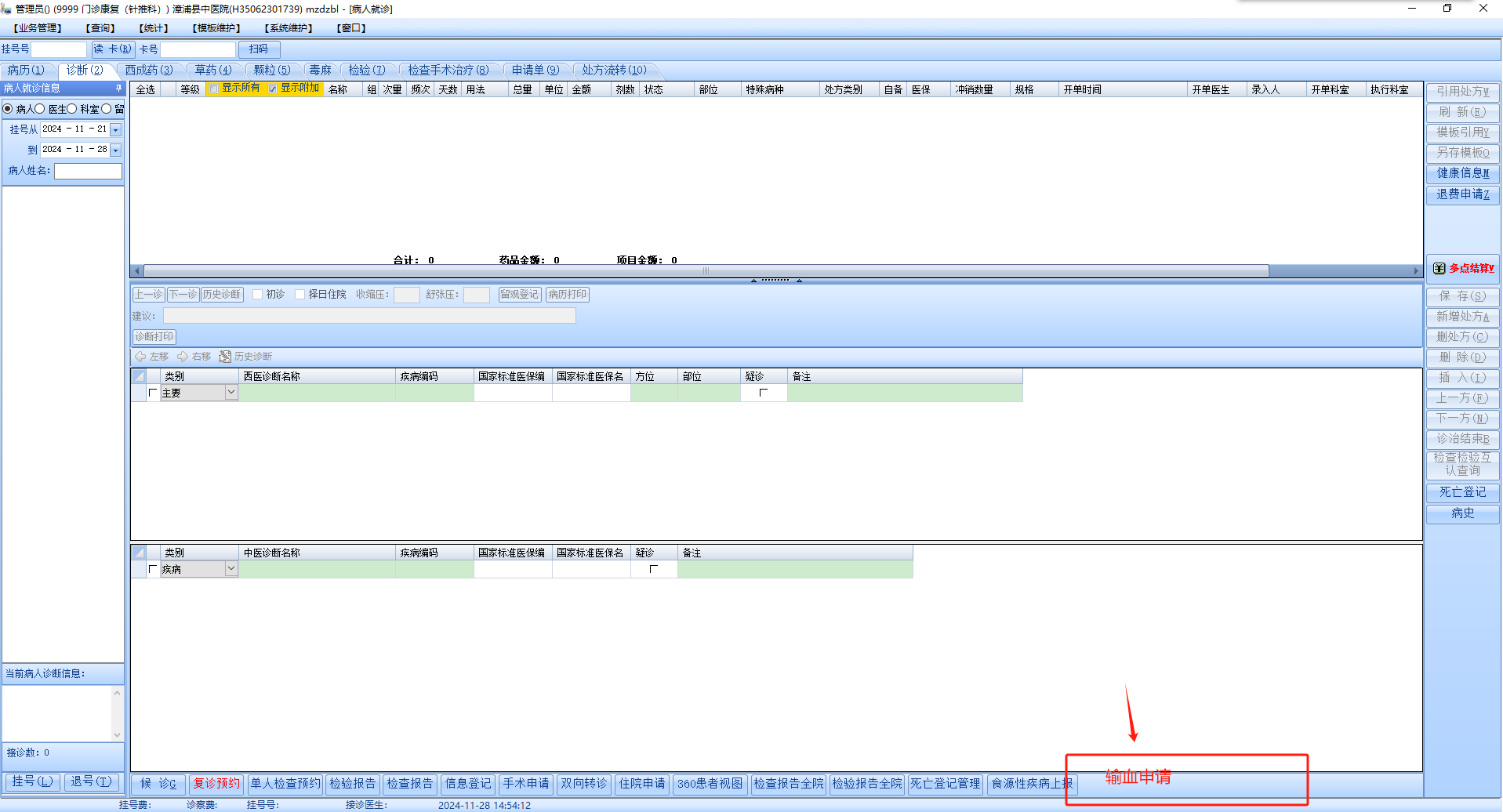
Task: Open the 统计 menu
Action: pos(154,28)
